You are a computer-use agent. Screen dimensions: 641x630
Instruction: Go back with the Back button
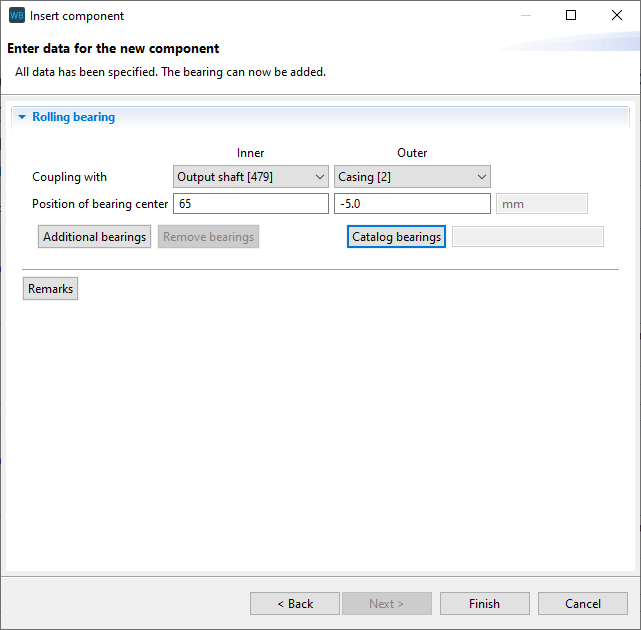[x=295, y=604]
